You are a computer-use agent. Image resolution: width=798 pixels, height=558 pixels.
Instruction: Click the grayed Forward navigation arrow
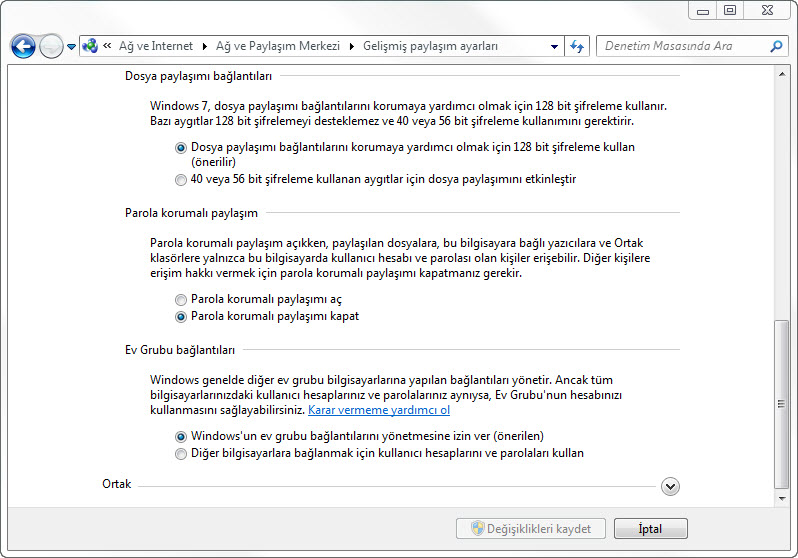click(x=51, y=46)
